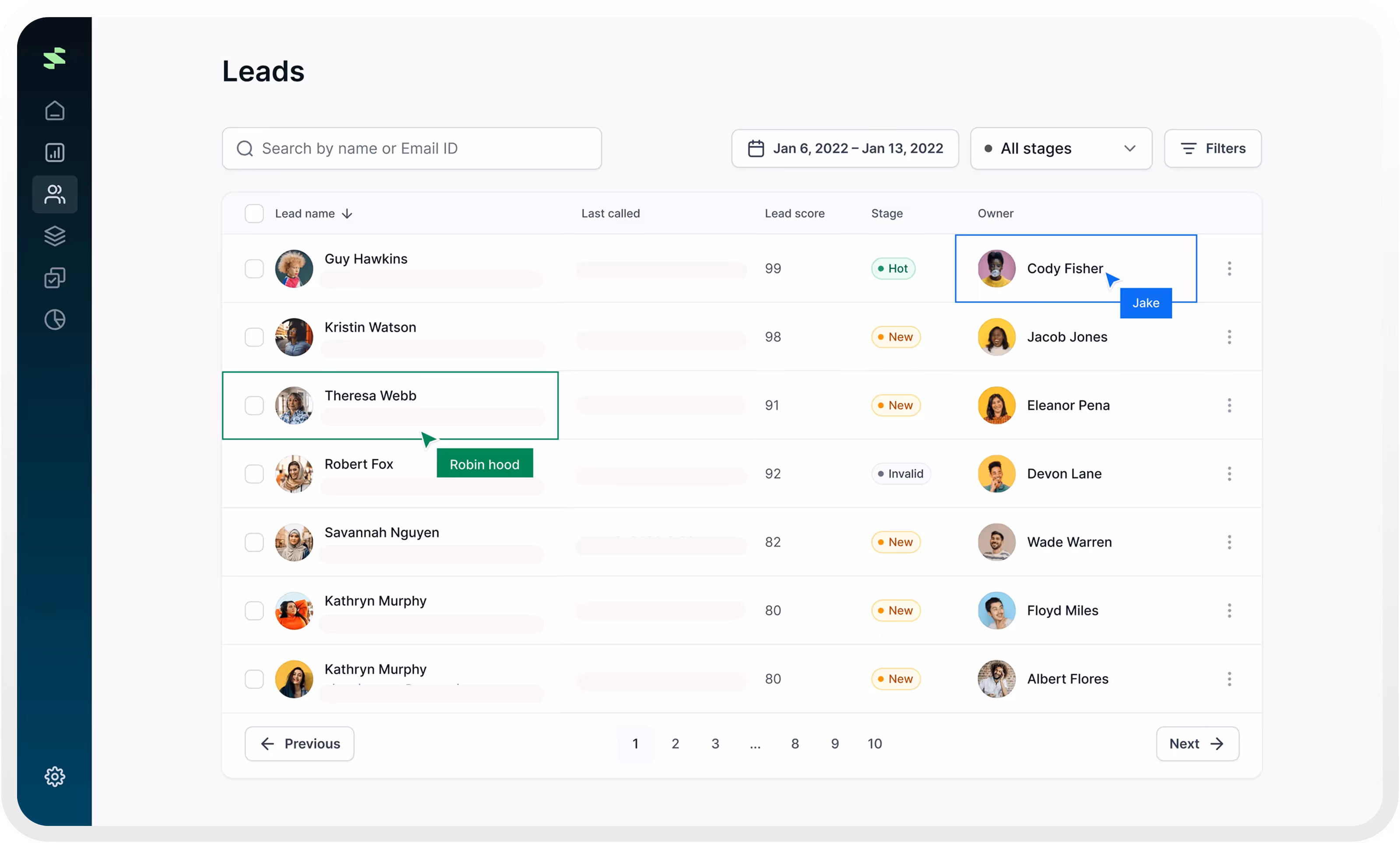Viewport: 1400px width, 843px height.
Task: Open Hot stage badge for Guy Hawkins
Action: coord(893,269)
